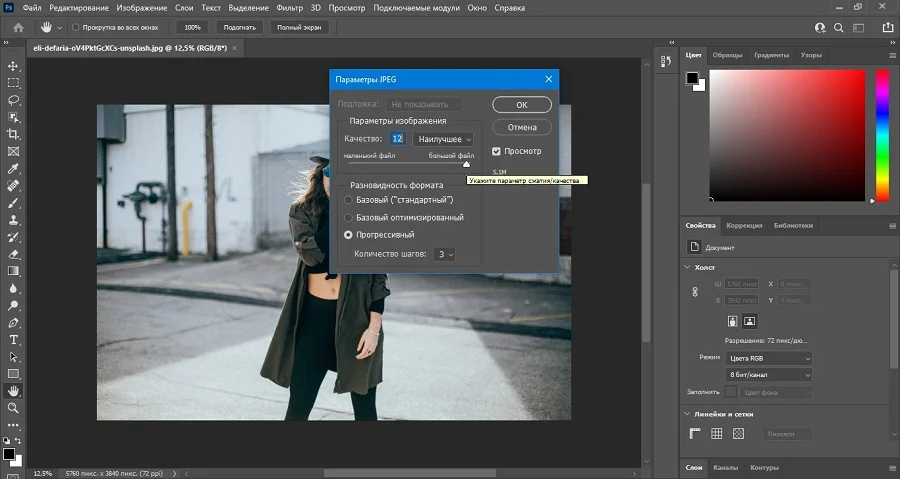Collapse the Холст section
Image resolution: width=900 pixels, height=479 pixels.
click(x=688, y=267)
